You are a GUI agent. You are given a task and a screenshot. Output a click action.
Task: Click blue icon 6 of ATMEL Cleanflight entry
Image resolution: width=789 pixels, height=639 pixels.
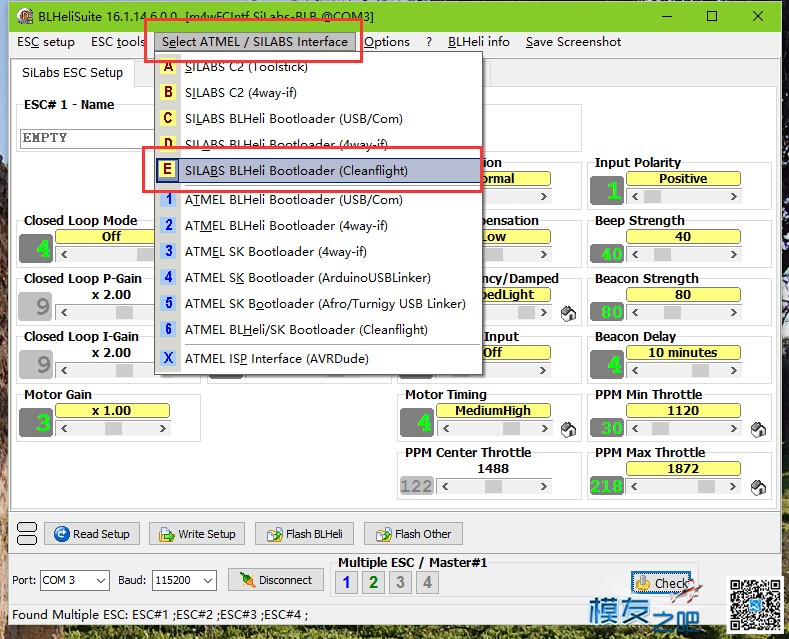[169, 329]
